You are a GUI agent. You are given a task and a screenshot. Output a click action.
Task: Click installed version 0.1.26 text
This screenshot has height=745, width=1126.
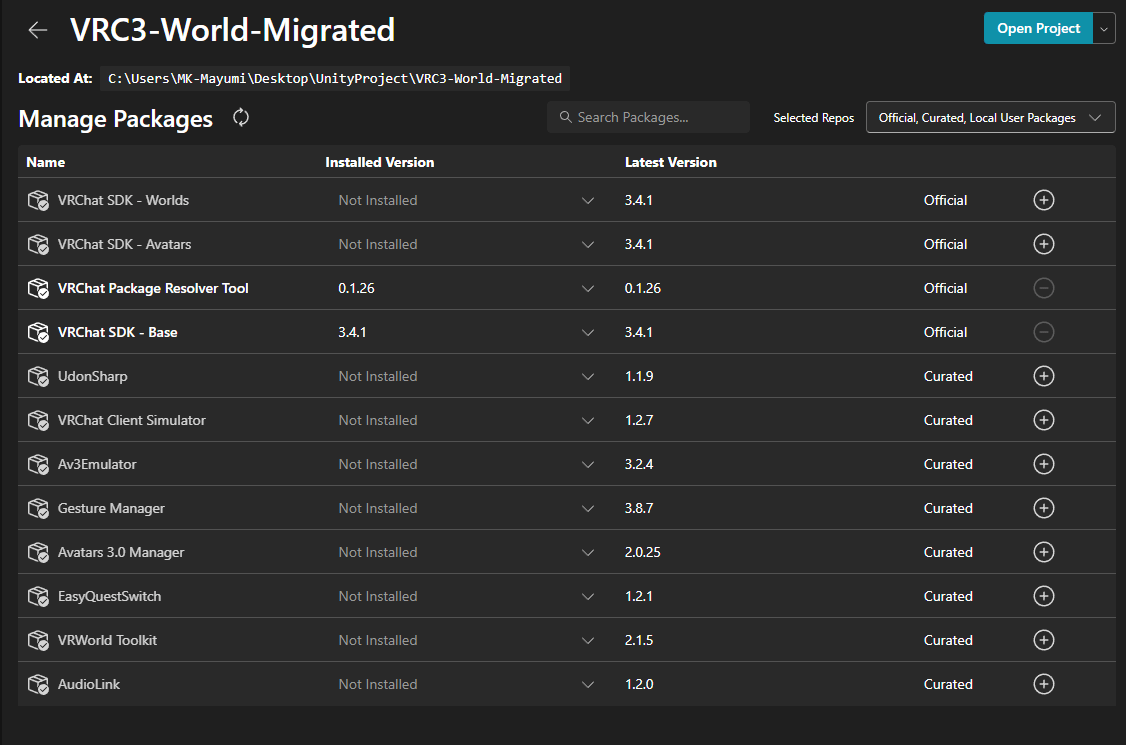(x=356, y=288)
